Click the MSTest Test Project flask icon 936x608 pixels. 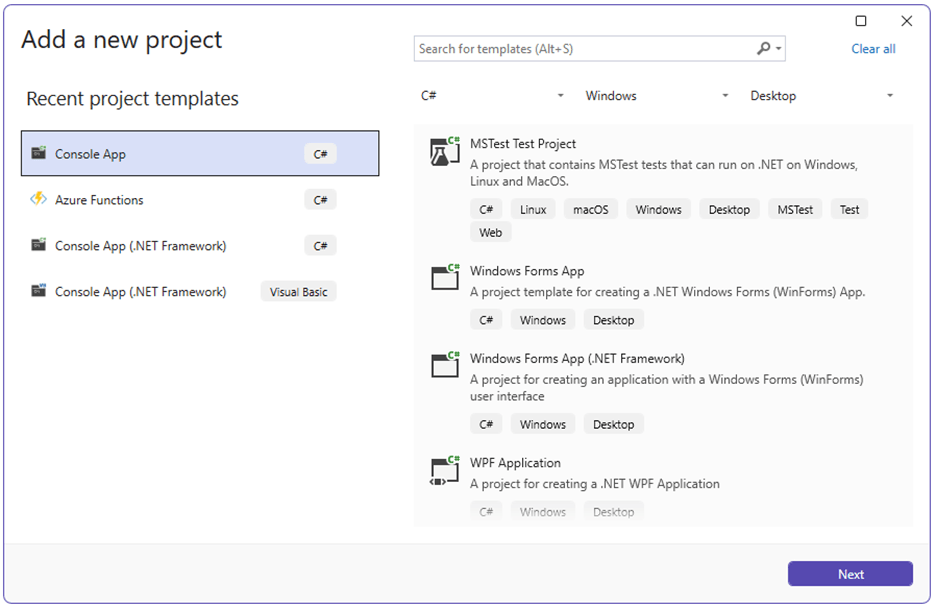(x=443, y=151)
